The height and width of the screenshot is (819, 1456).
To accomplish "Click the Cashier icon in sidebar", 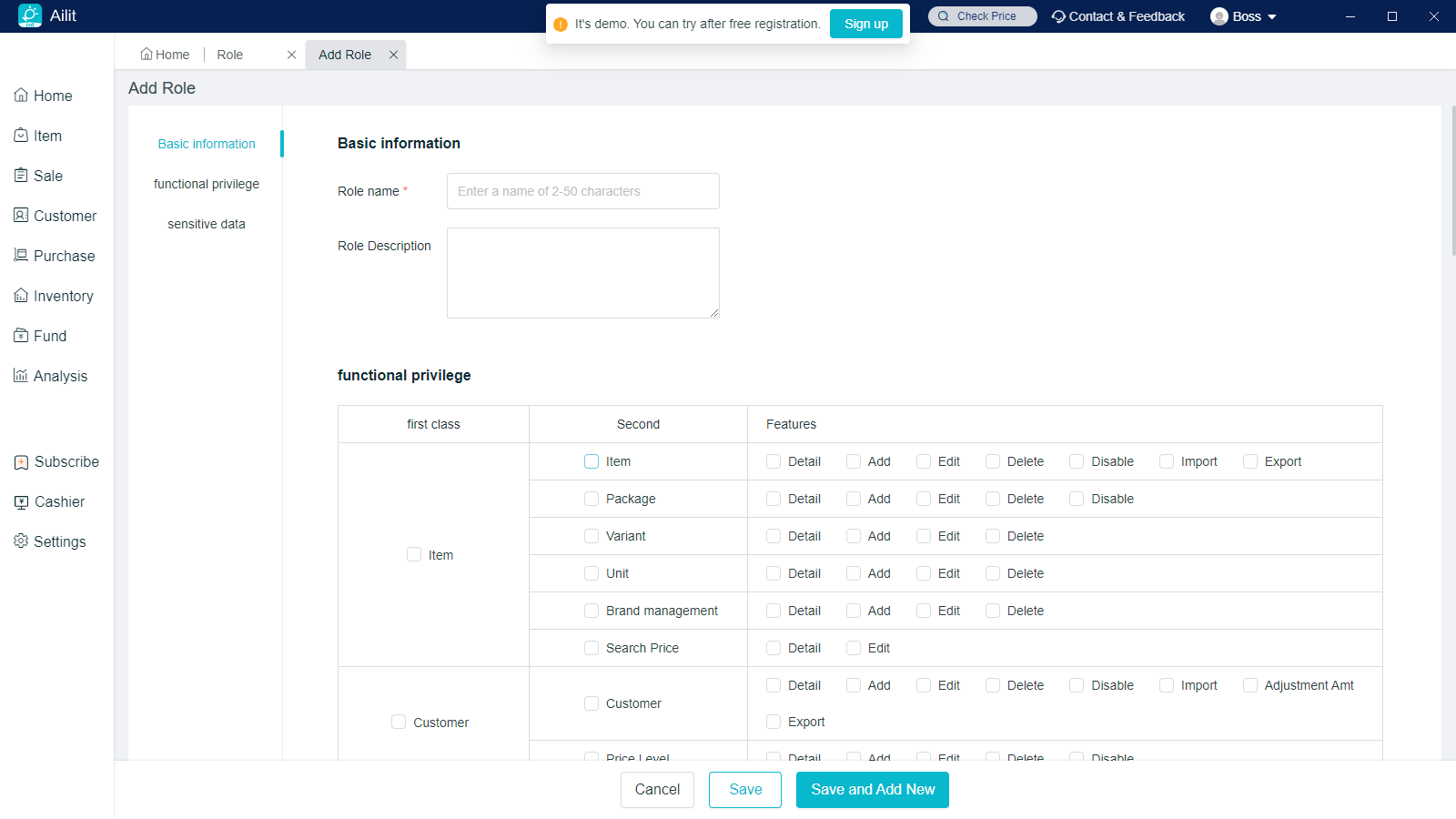I will (x=21, y=501).
